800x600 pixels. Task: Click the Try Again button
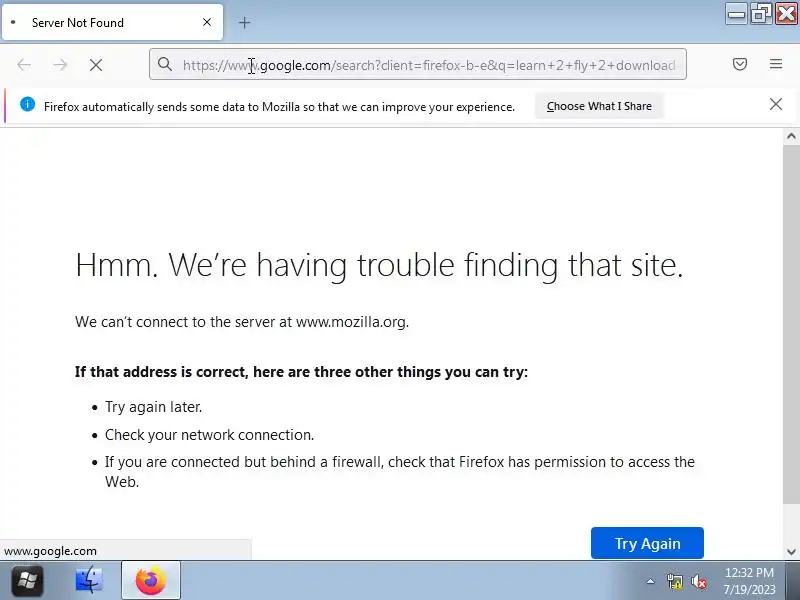click(x=647, y=543)
